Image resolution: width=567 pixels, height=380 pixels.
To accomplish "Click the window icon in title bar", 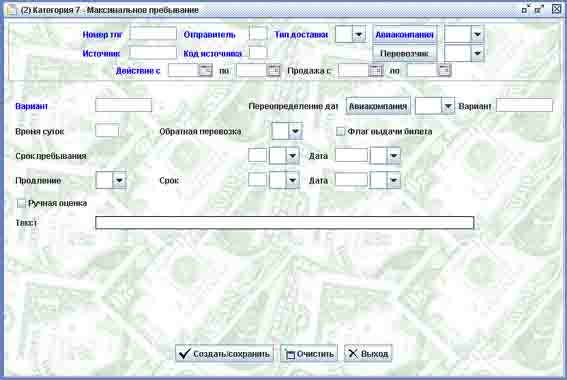I will click(12, 10).
